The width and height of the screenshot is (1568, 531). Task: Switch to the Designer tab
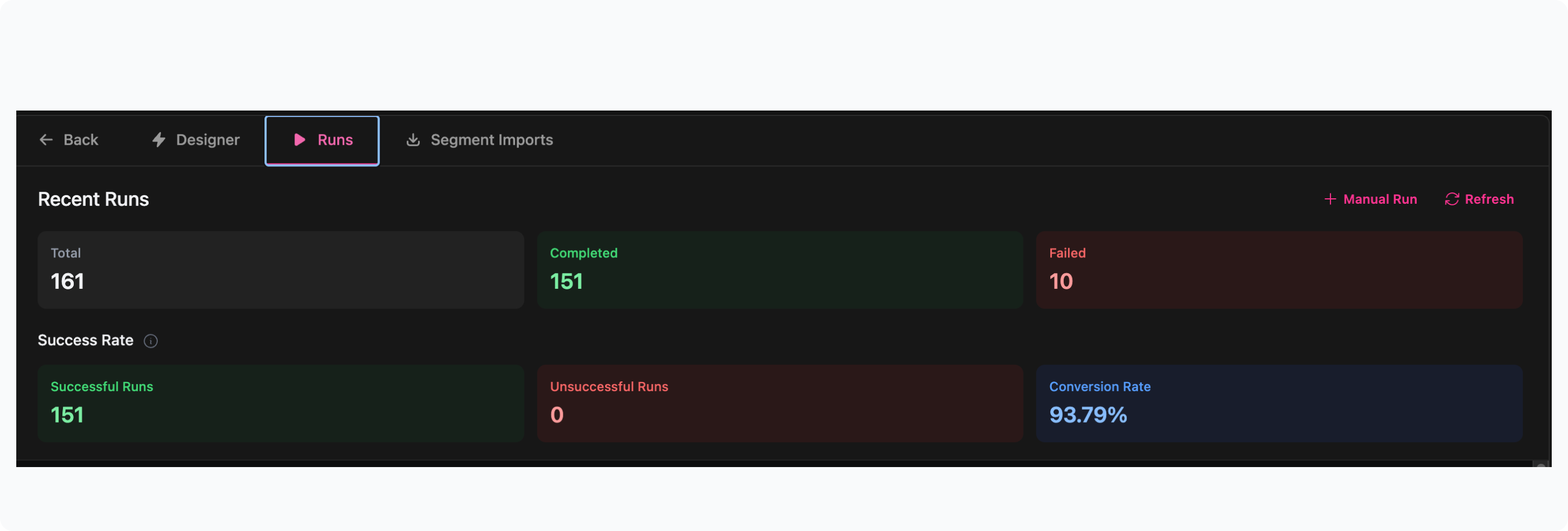tap(207, 140)
